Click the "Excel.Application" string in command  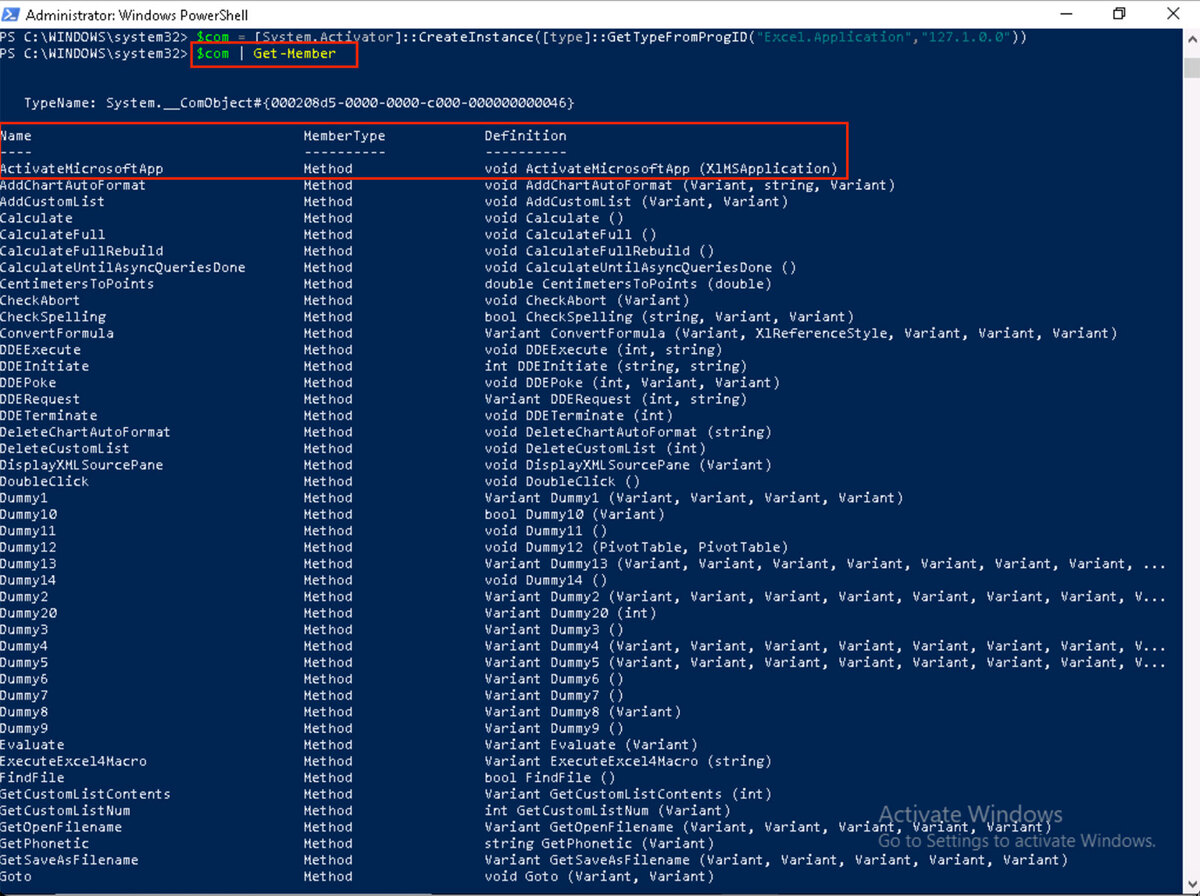pos(832,37)
